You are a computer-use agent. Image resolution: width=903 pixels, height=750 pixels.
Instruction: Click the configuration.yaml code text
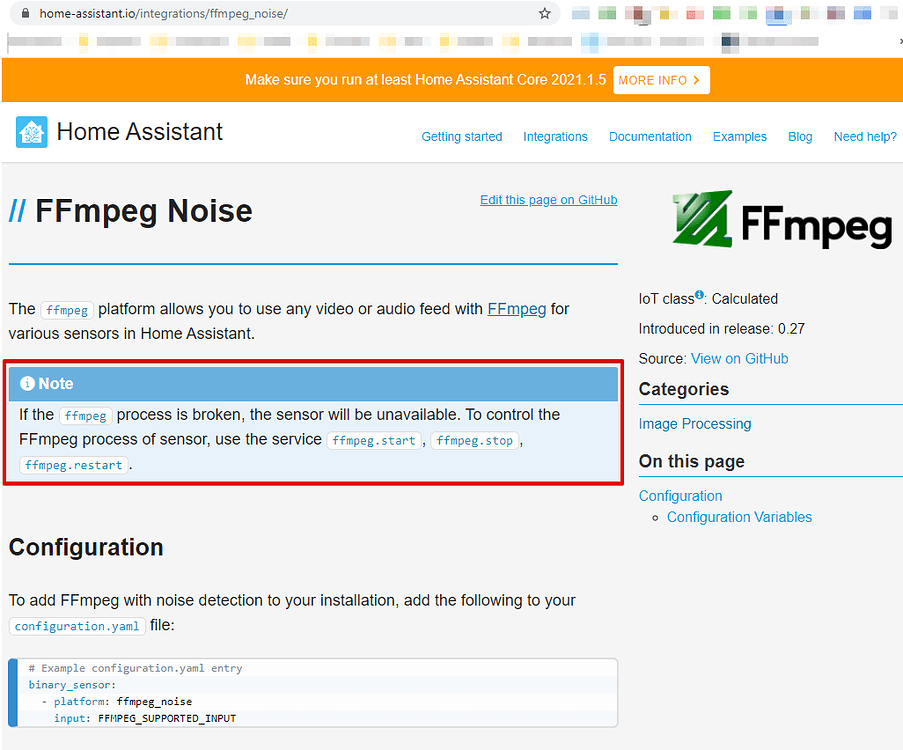77,626
